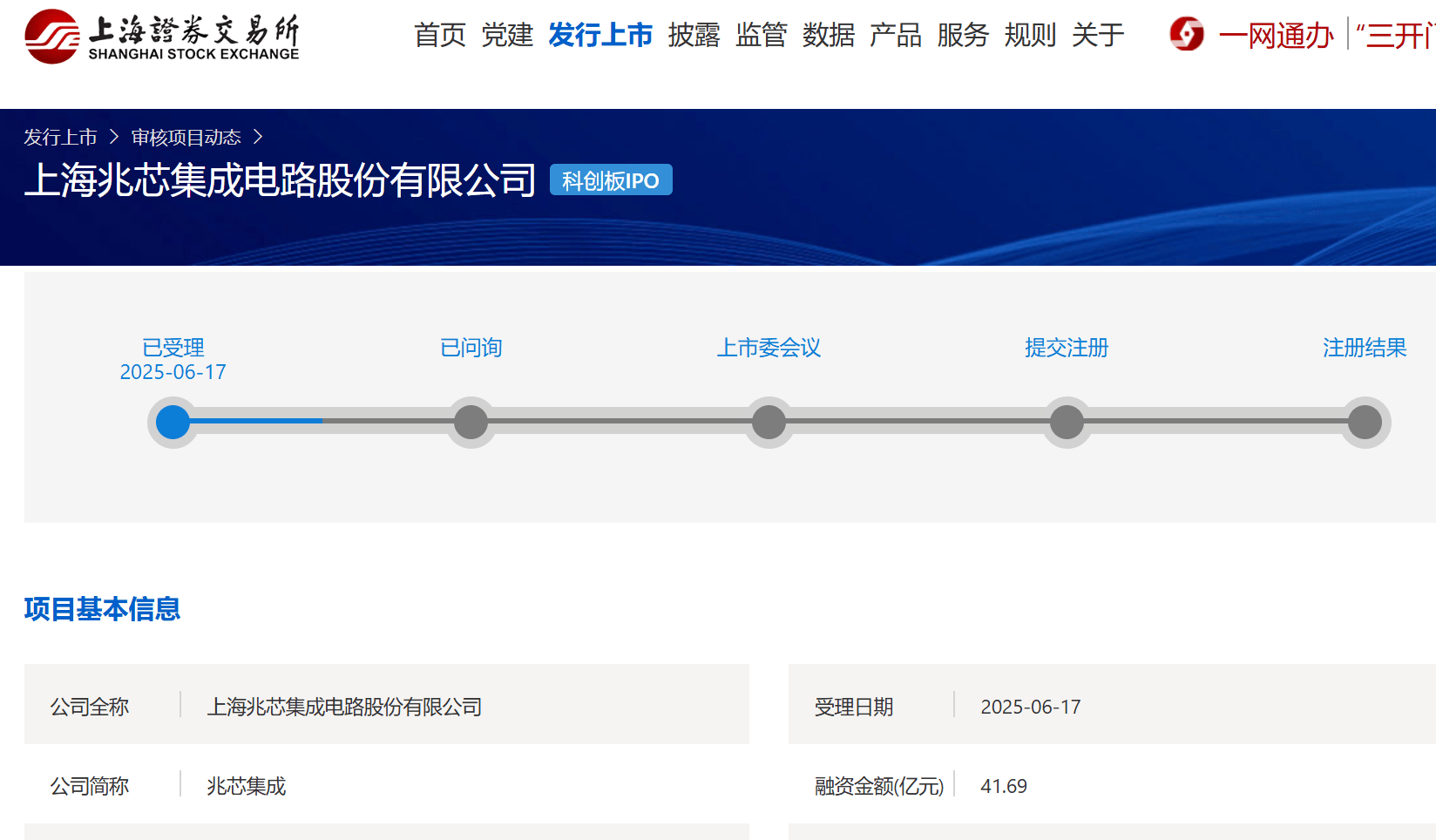Open the 规则 menu item

pos(1030,35)
